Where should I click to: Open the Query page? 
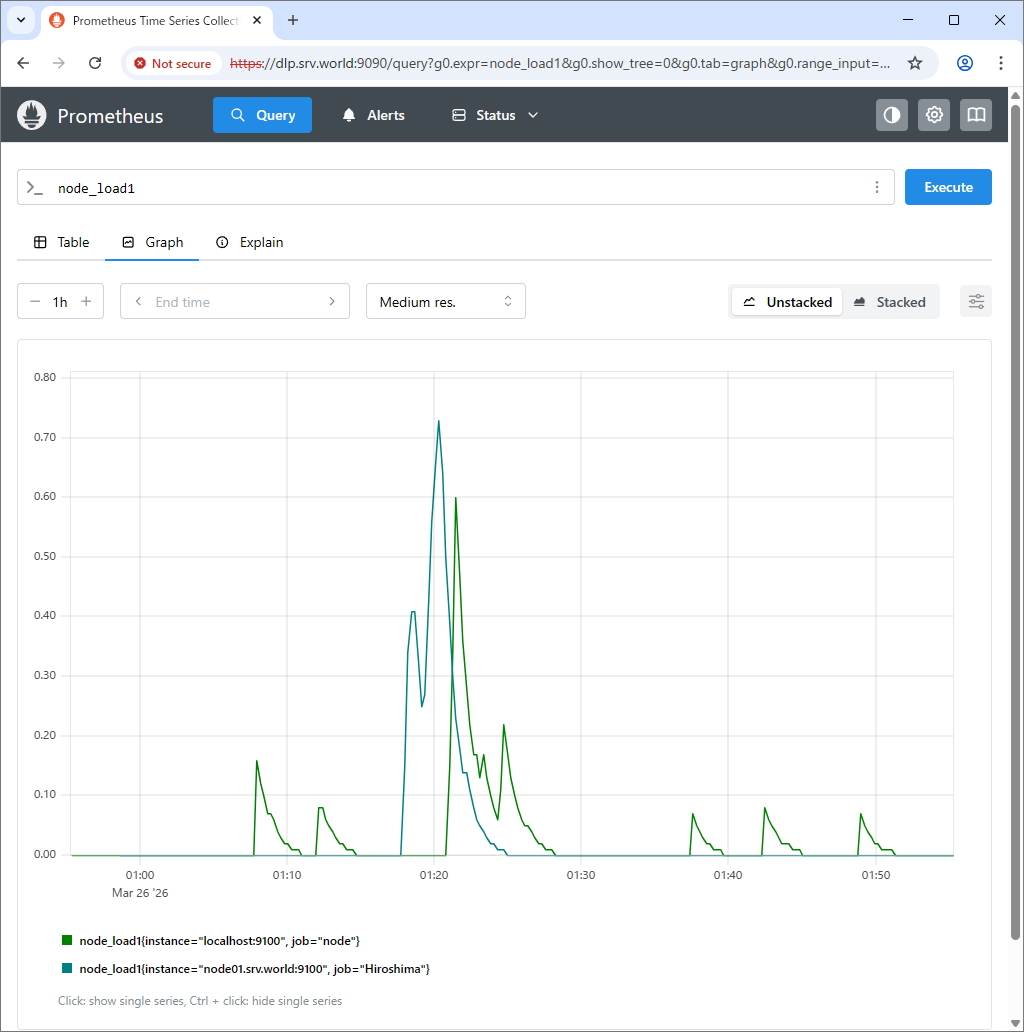point(263,115)
